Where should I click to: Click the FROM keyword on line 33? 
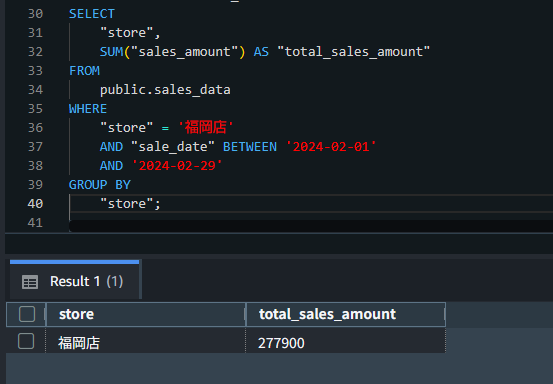[x=84, y=71]
